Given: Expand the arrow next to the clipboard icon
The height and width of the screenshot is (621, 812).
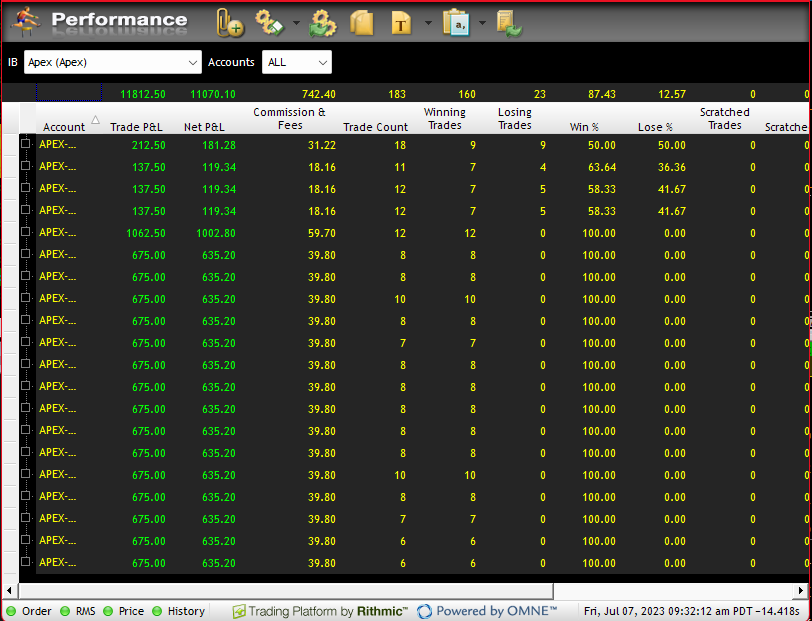Looking at the screenshot, I should pos(482,22).
